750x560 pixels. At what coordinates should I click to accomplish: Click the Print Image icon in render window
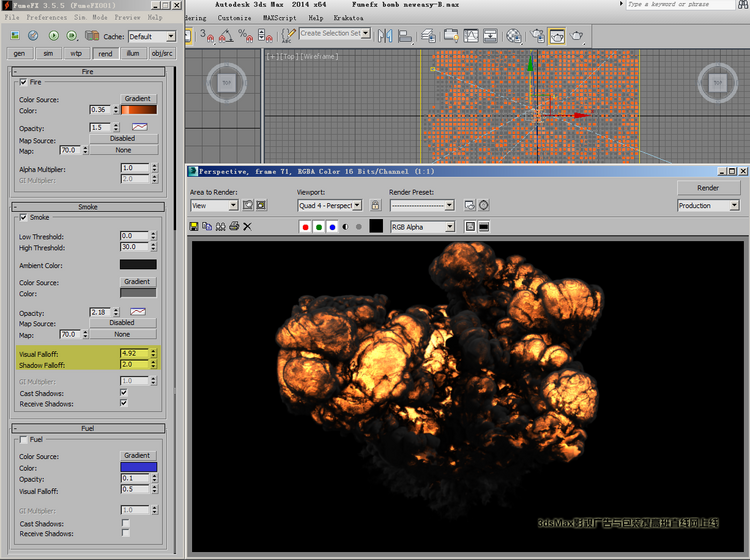(234, 227)
